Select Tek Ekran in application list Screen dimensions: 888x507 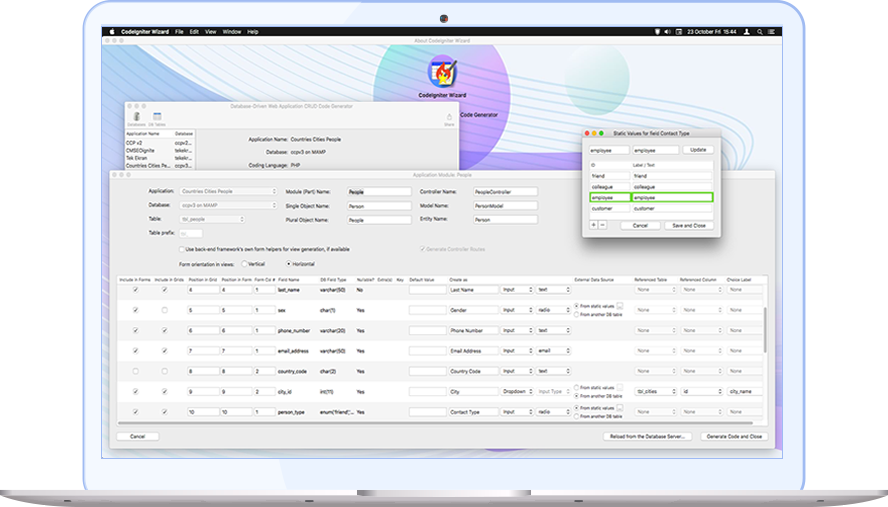159,158
